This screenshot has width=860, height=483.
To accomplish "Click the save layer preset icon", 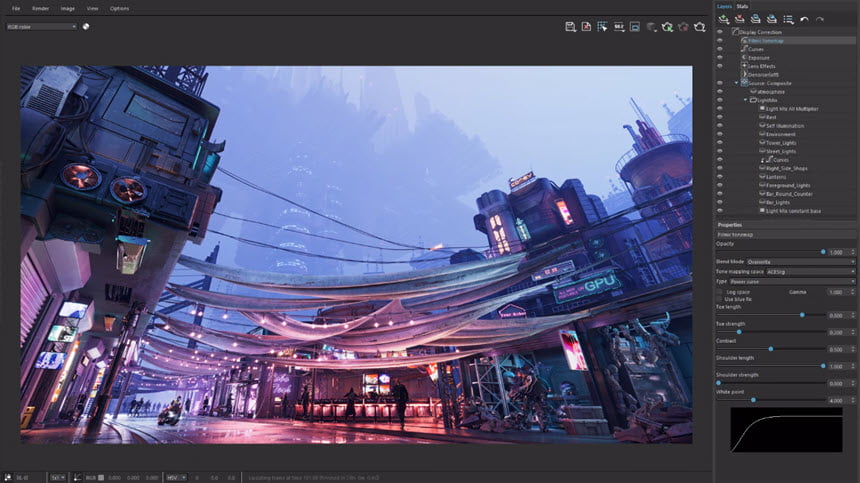I will pos(756,19).
